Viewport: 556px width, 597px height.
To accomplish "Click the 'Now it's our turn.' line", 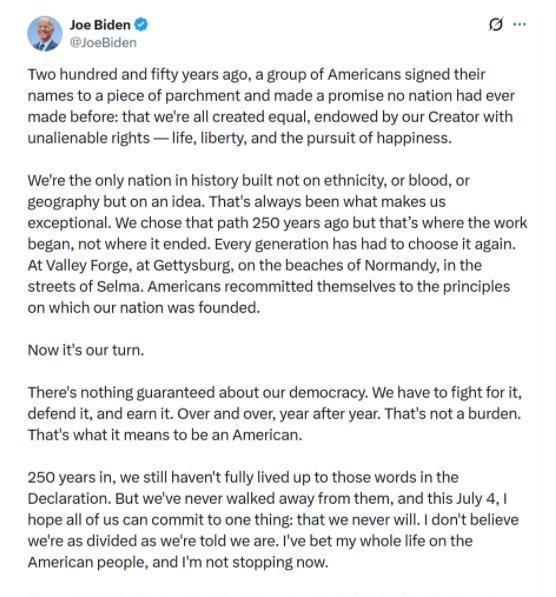I will click(86, 350).
